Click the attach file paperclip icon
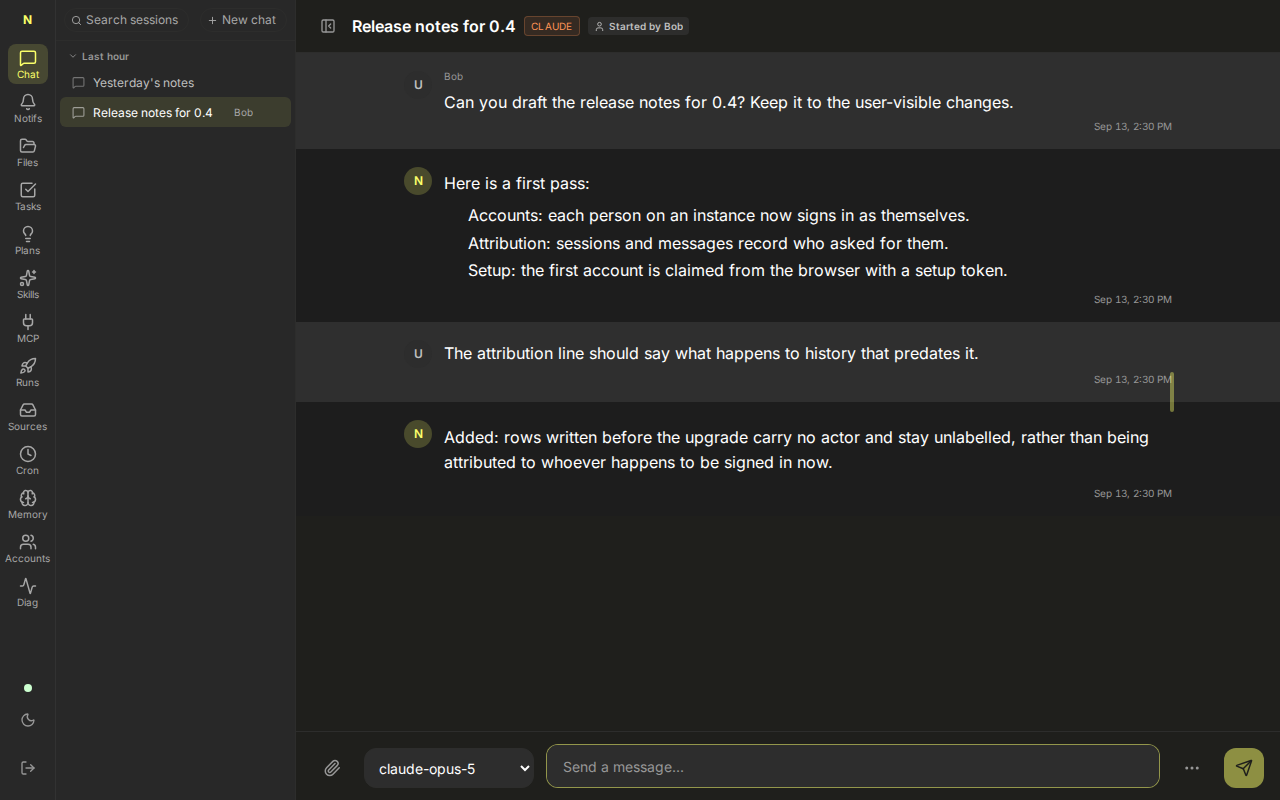 coord(332,768)
